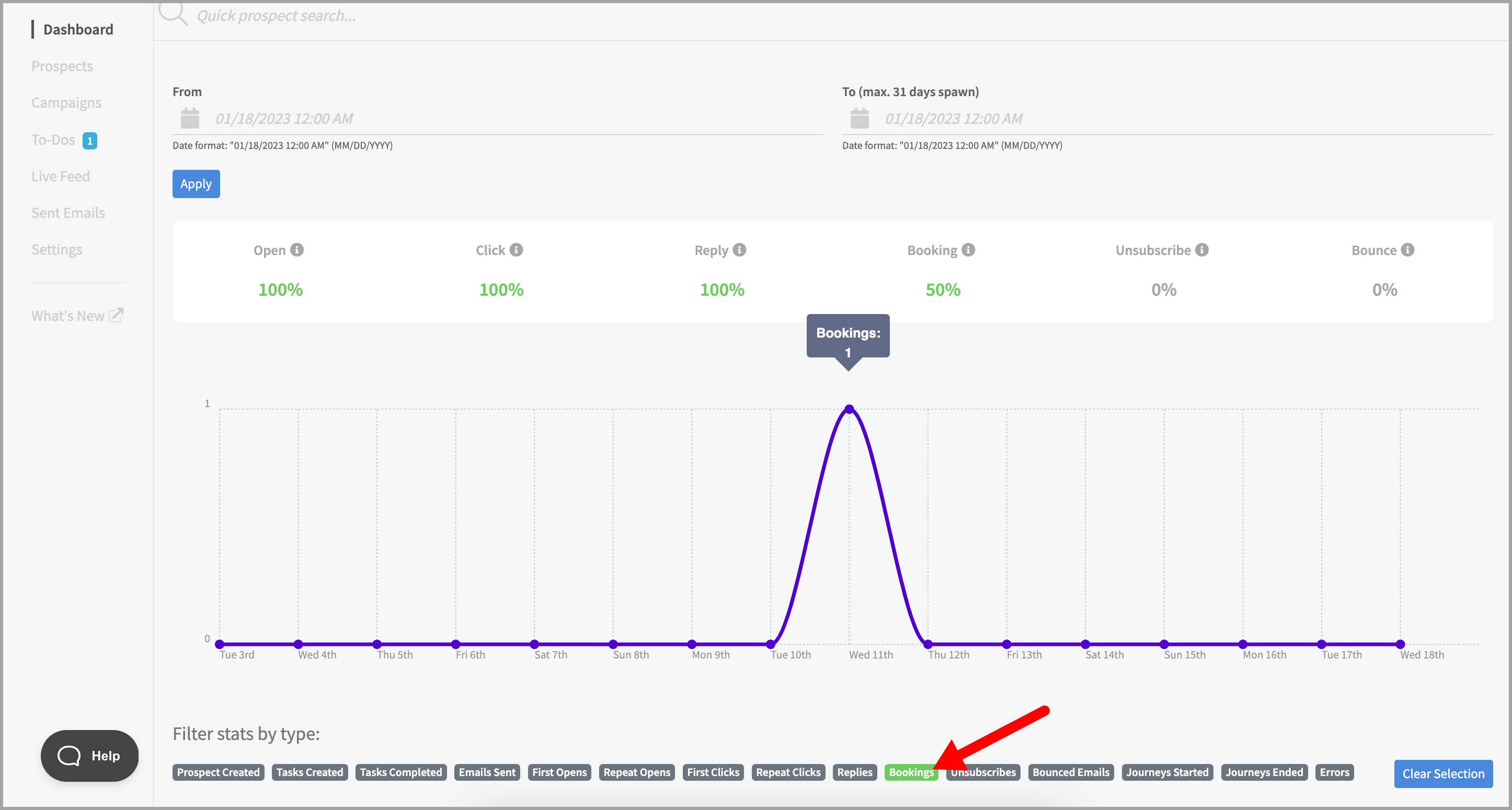Open Sent Emails in the sidebar
Viewport: 1512px width, 810px height.
(68, 213)
